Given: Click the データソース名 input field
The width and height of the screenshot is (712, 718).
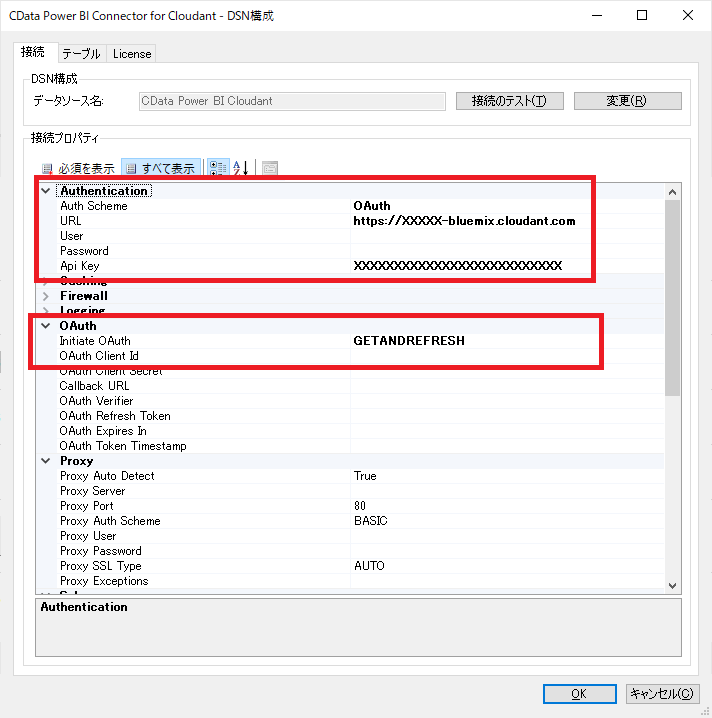Looking at the screenshot, I should coord(292,101).
